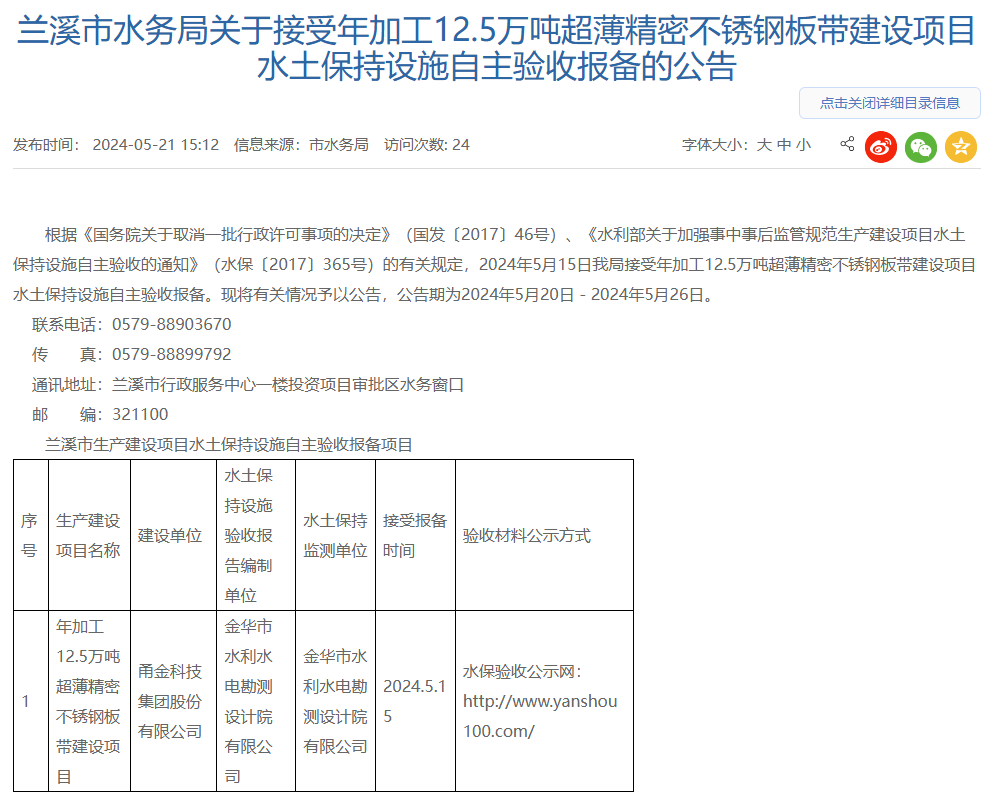Viewport: 1001px width, 801px height.
Task: Click the fax number 0579-88899792
Action: click(x=172, y=355)
